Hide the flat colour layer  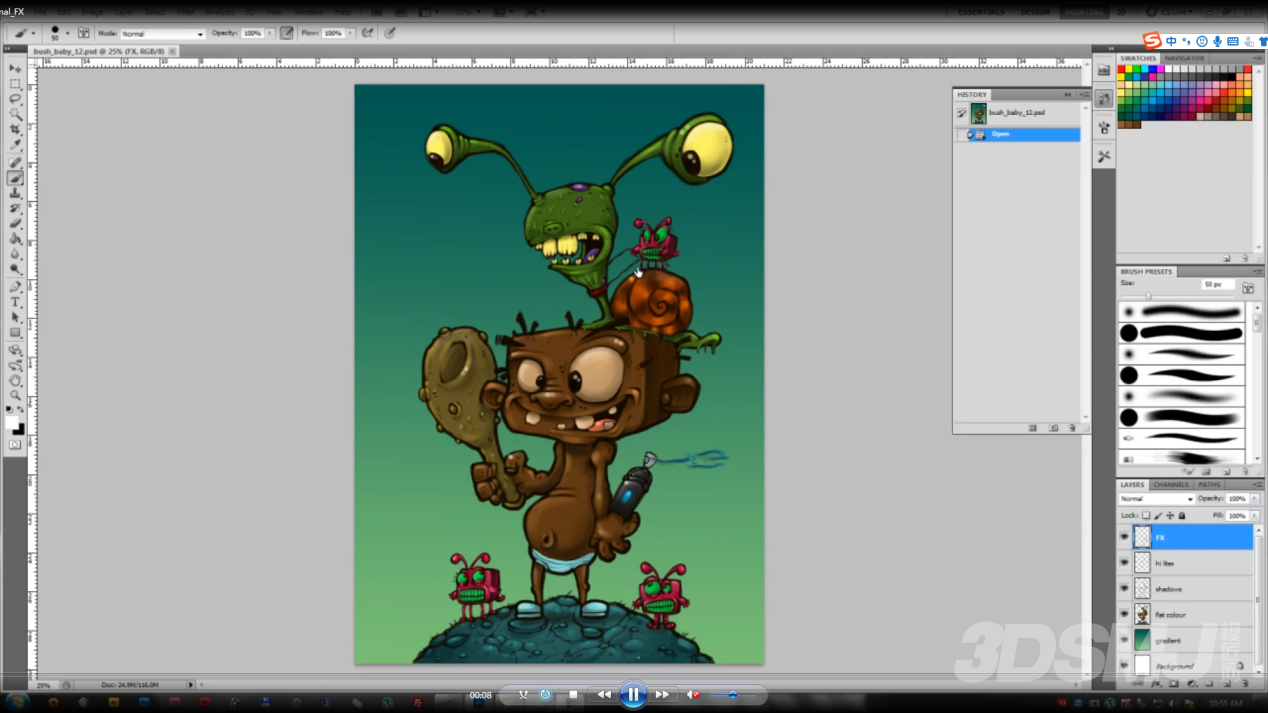pyautogui.click(x=1124, y=615)
